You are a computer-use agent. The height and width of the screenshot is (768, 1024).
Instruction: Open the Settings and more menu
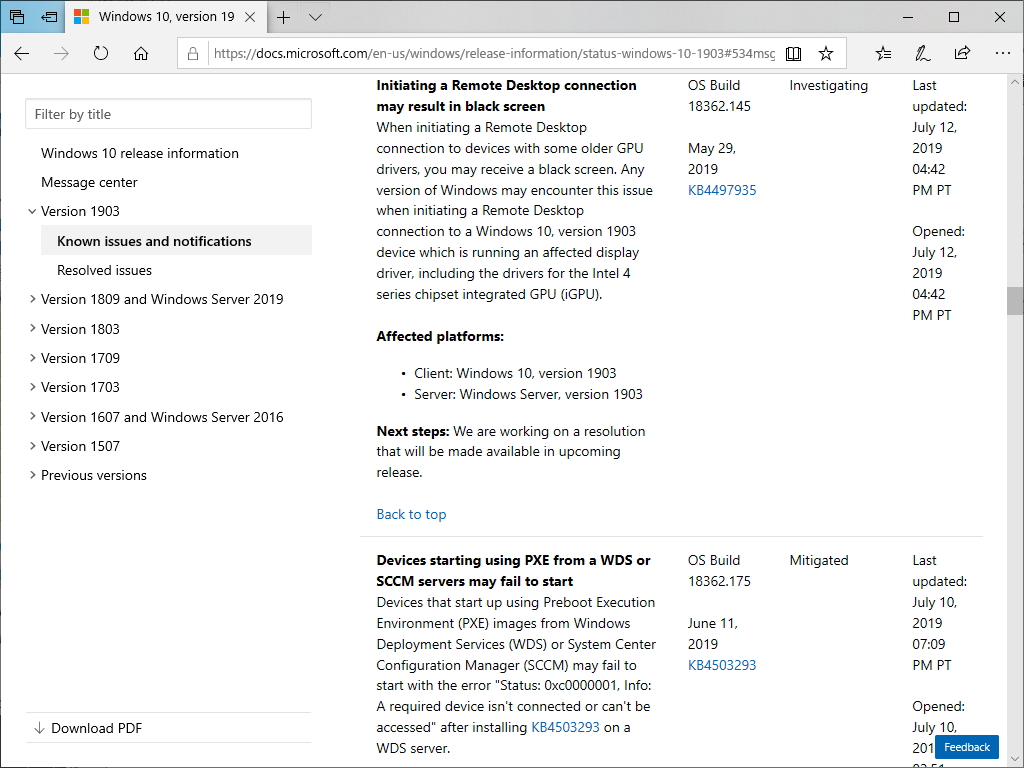click(x=1002, y=53)
